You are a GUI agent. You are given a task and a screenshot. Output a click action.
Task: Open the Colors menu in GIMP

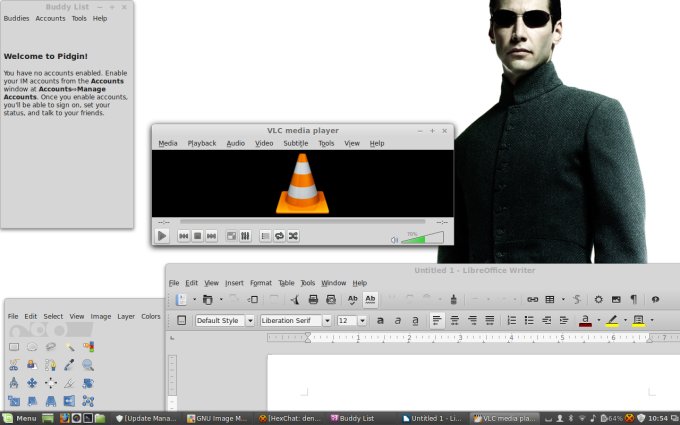coord(150,316)
